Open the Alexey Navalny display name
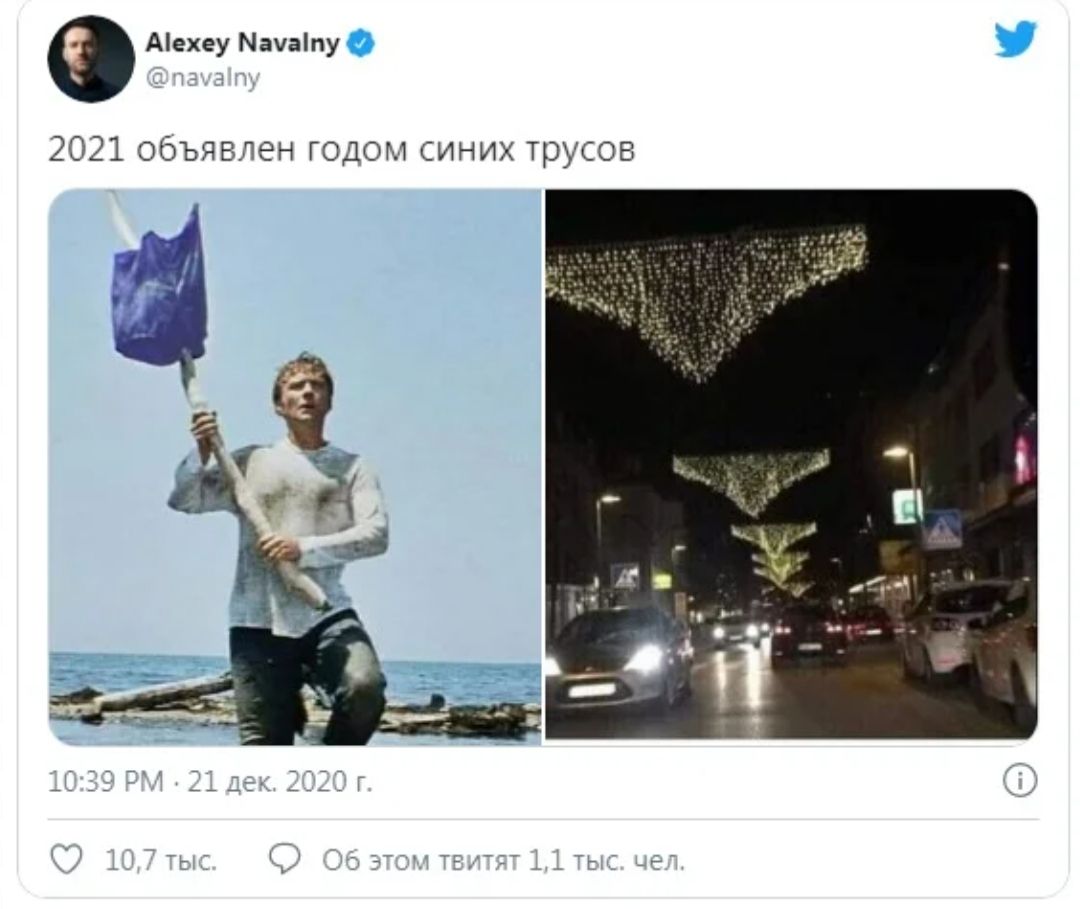The image size is (1080, 909). coord(242,43)
